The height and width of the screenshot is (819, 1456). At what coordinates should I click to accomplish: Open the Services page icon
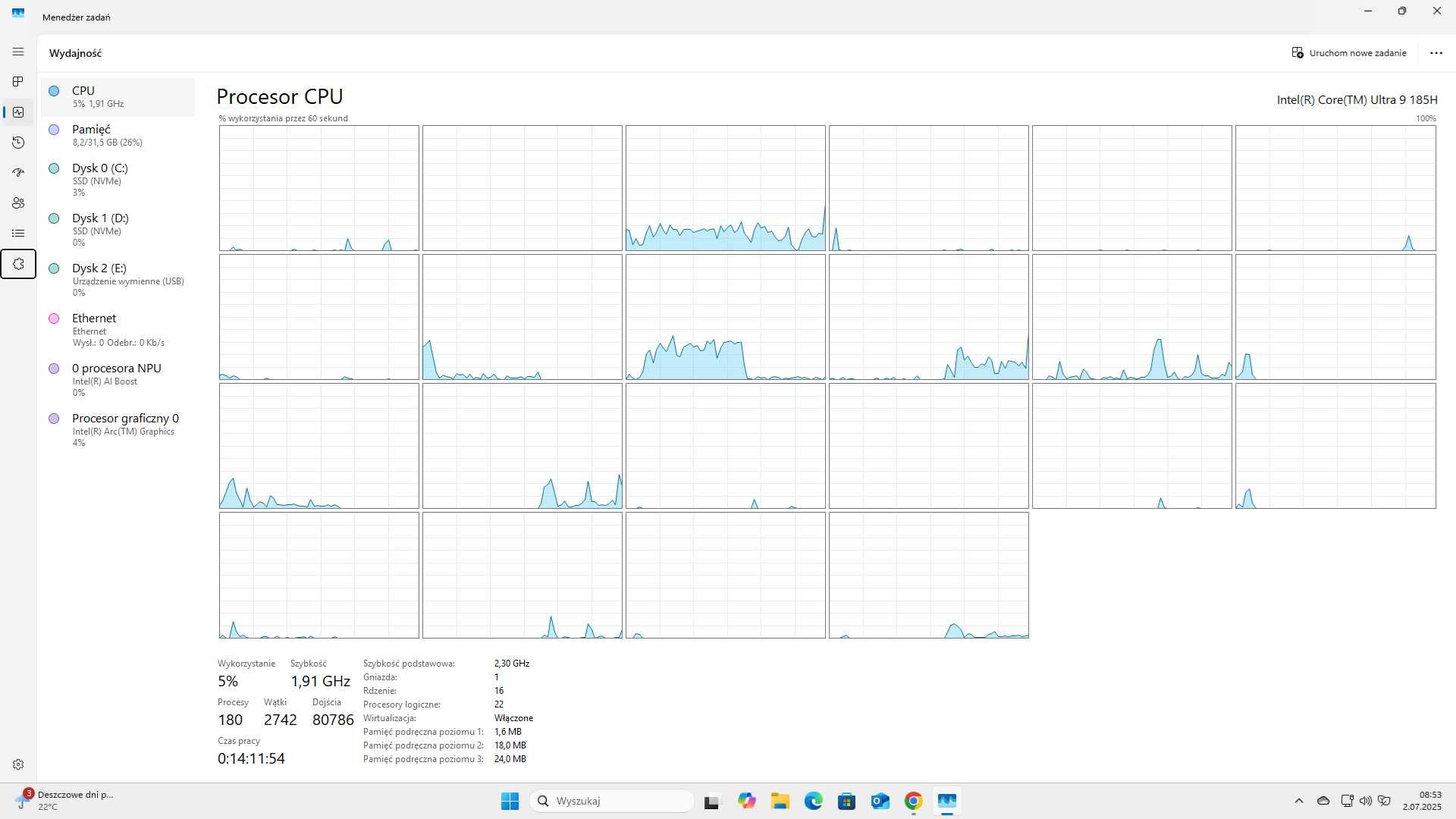pyautogui.click(x=18, y=264)
